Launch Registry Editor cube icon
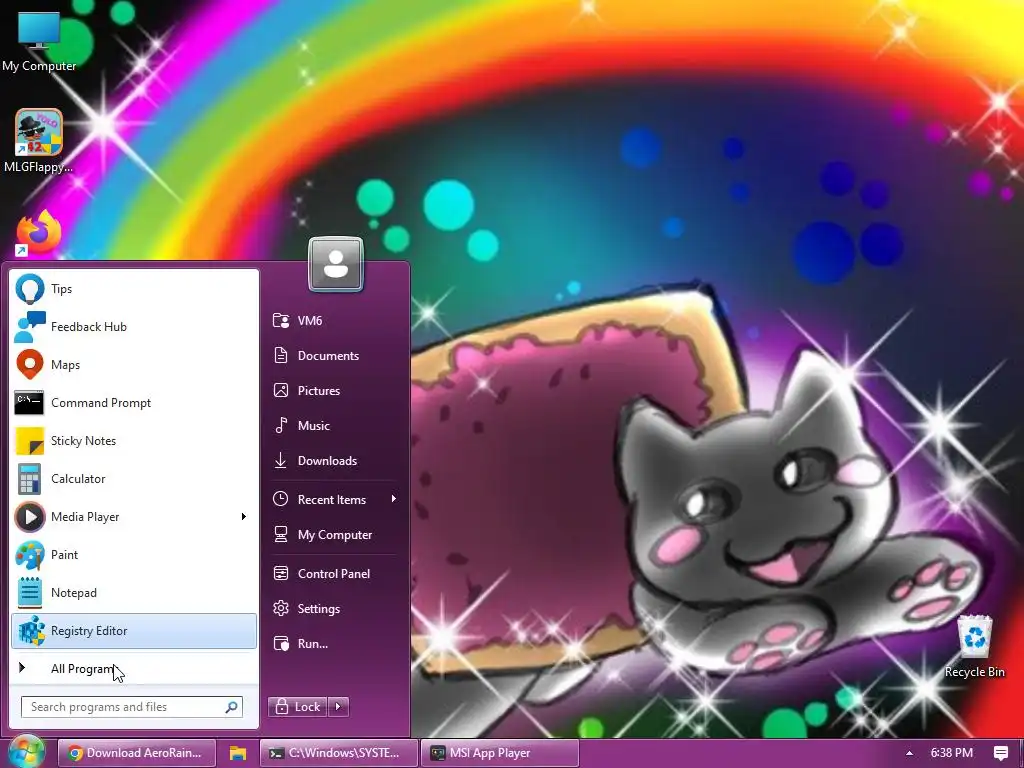Viewport: 1024px width, 768px height. point(31,631)
